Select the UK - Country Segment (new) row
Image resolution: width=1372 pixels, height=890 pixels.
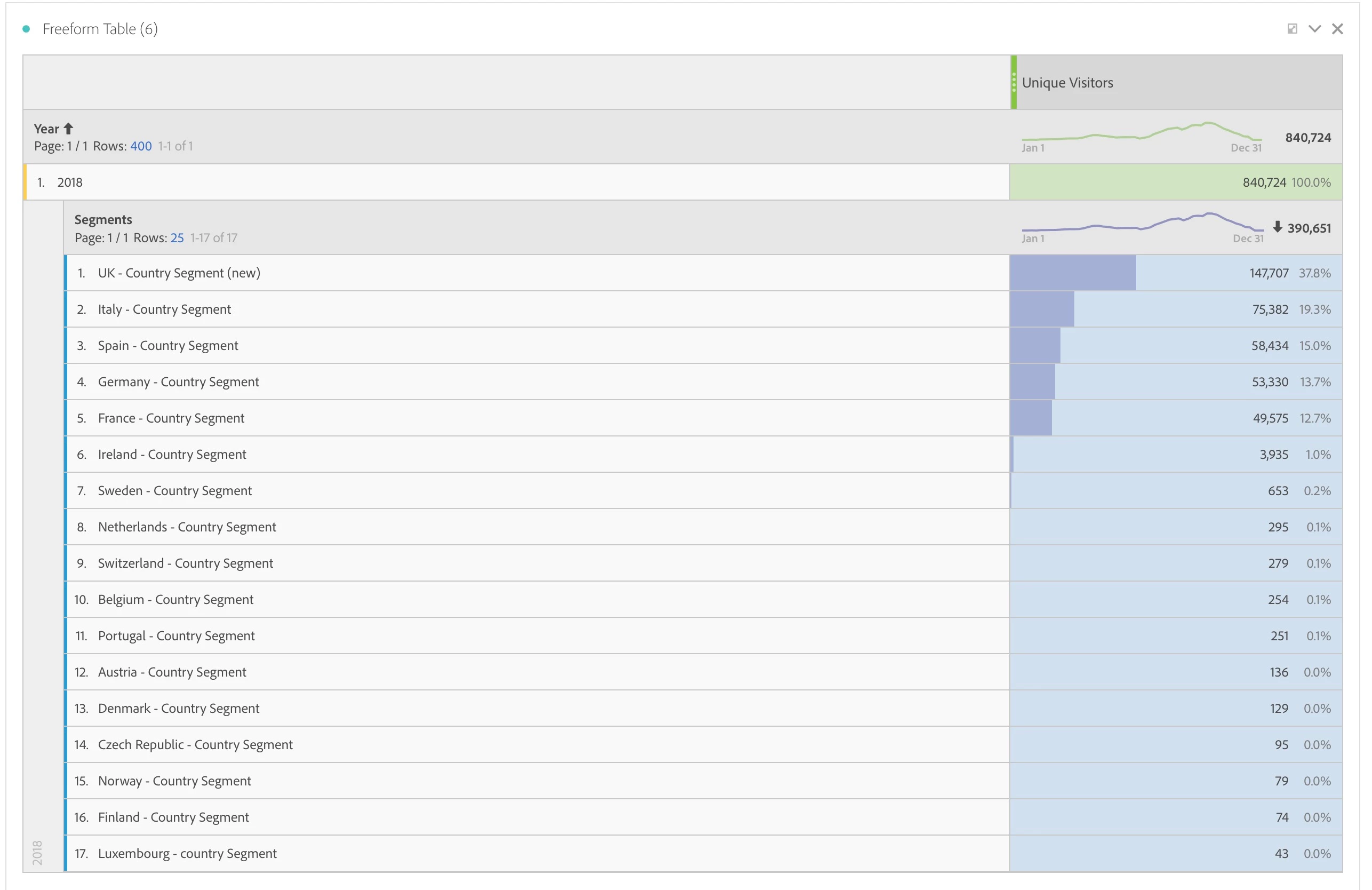point(179,273)
